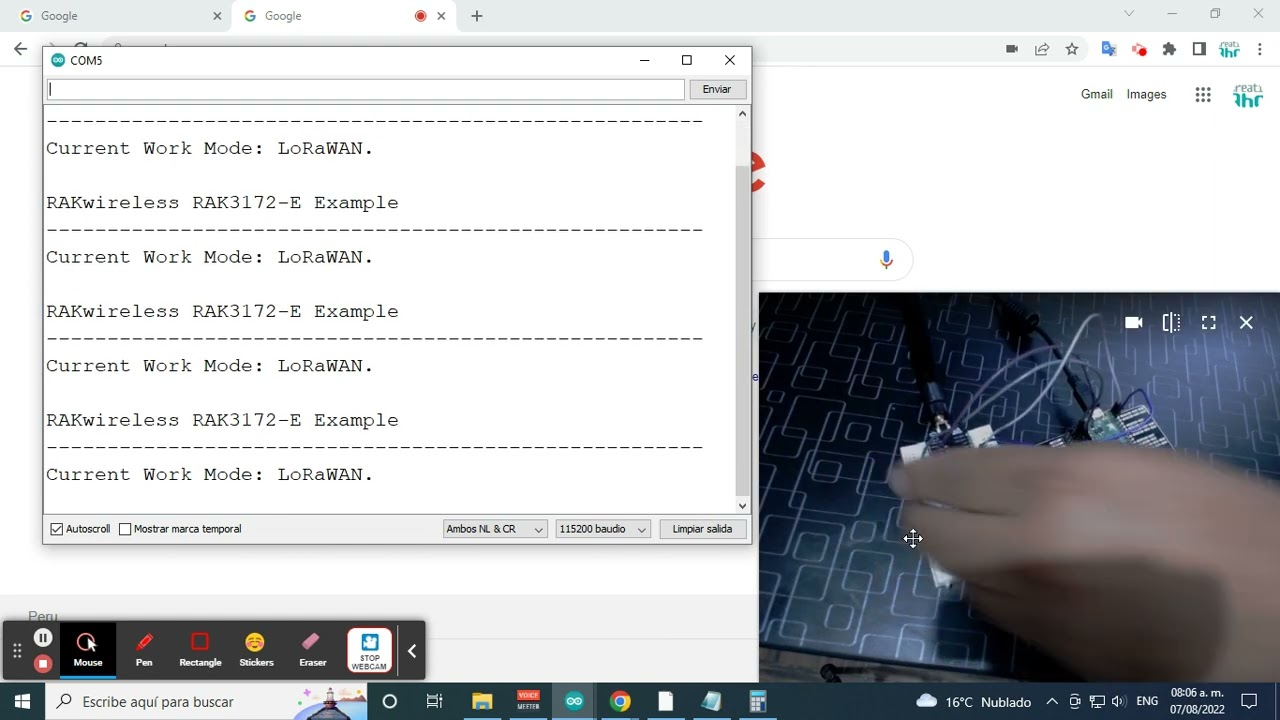This screenshot has width=1280, height=720.
Task: Open the taskbar clock and date
Action: [x=1197, y=701]
